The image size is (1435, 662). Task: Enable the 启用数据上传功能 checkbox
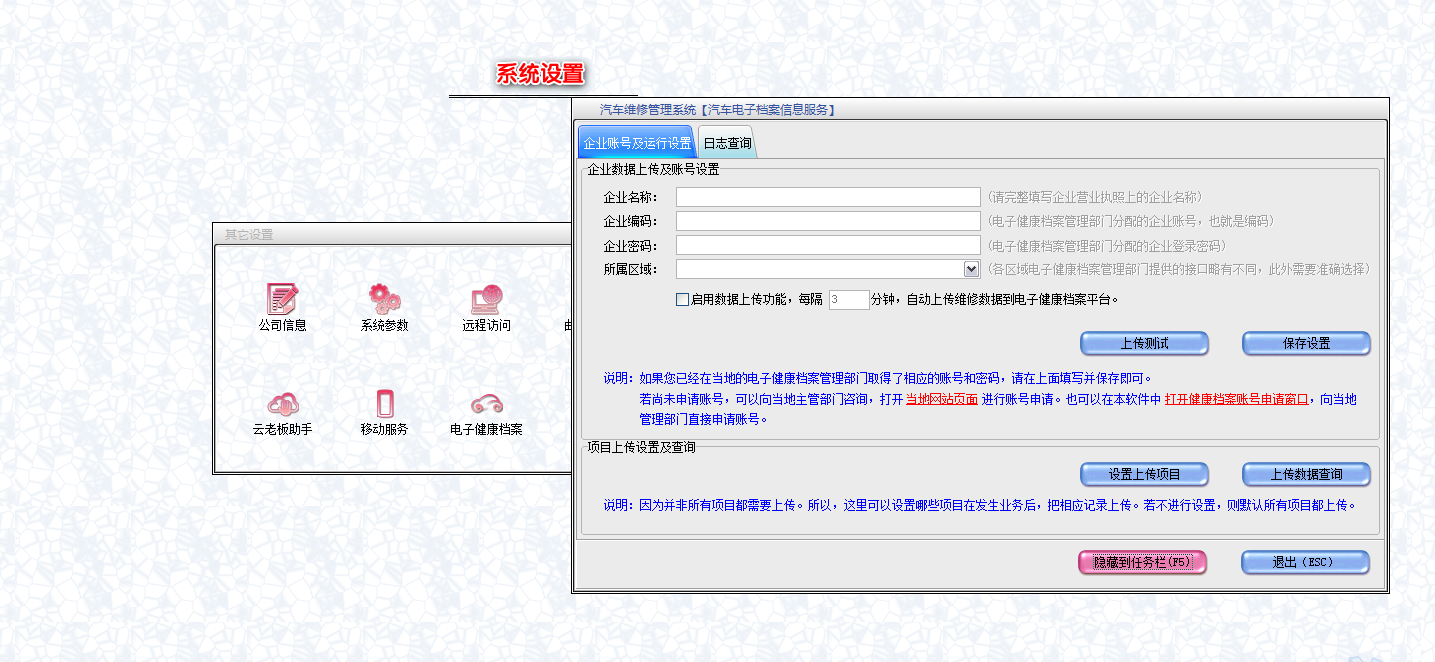[x=683, y=299]
